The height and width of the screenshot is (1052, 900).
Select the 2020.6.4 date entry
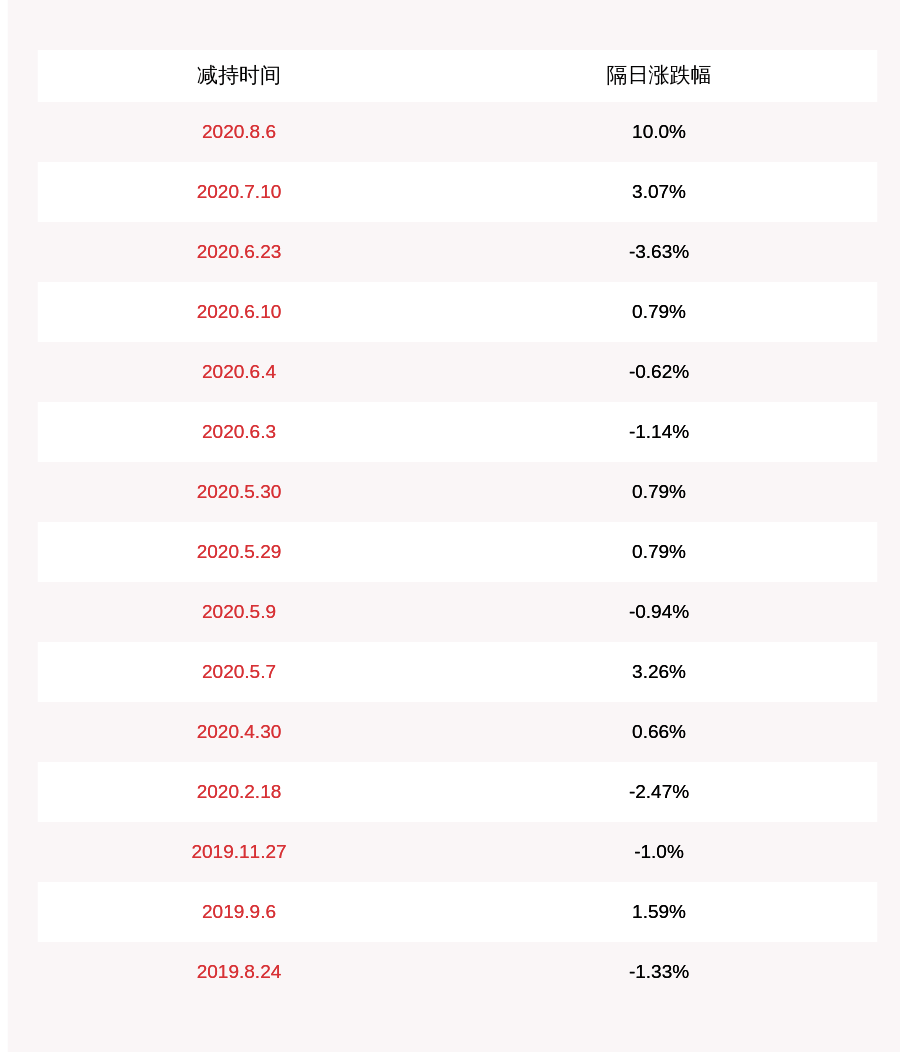[239, 372]
